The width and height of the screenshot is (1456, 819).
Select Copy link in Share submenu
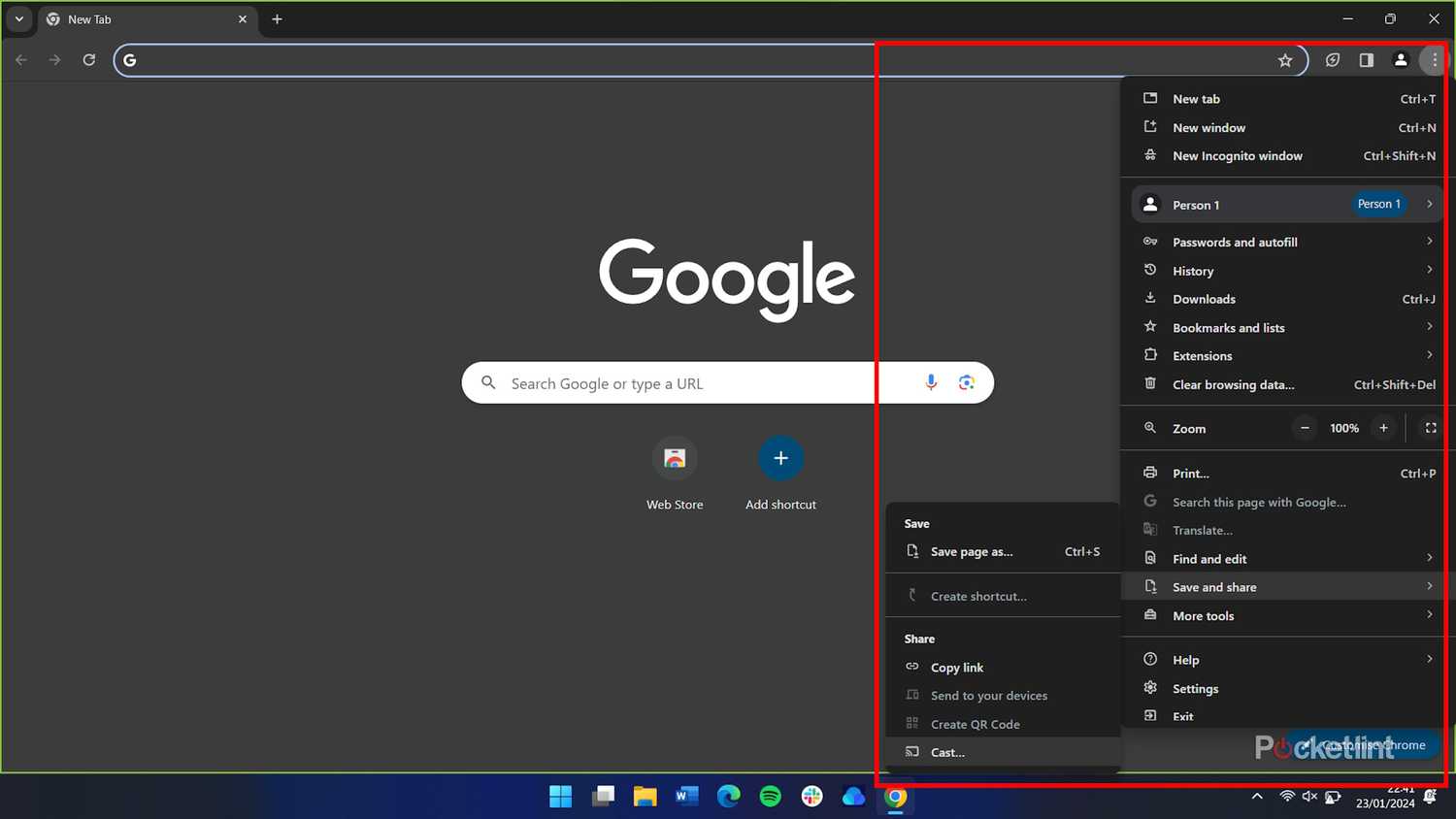[956, 667]
